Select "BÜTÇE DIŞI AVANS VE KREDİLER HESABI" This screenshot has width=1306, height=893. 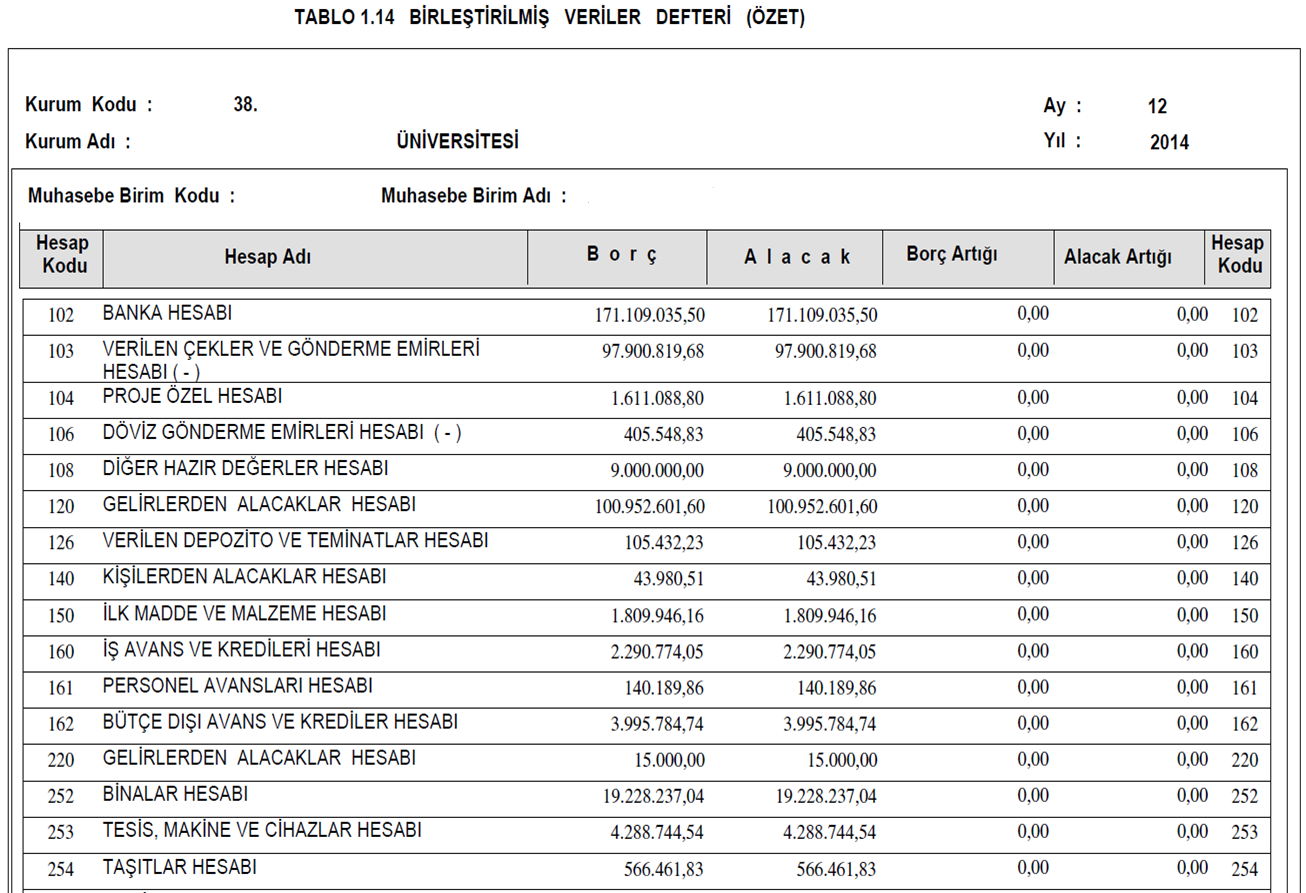point(280,721)
